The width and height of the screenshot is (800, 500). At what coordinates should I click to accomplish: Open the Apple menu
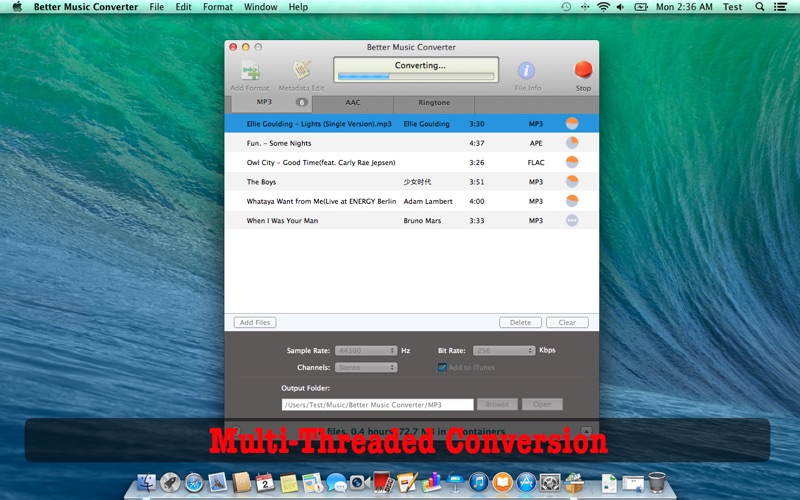pyautogui.click(x=17, y=7)
